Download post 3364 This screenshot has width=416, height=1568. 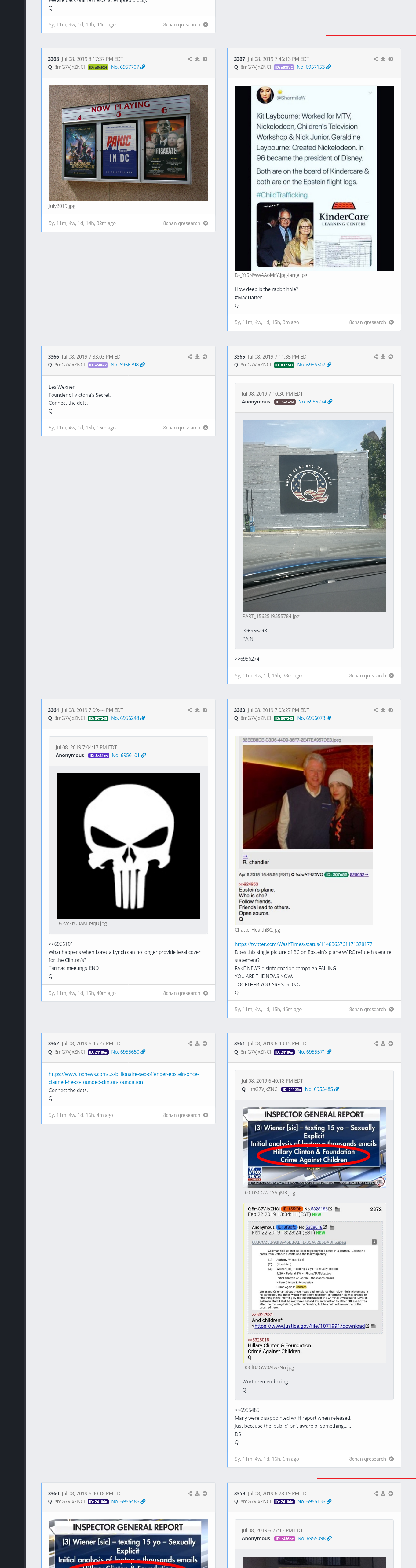[x=197, y=710]
